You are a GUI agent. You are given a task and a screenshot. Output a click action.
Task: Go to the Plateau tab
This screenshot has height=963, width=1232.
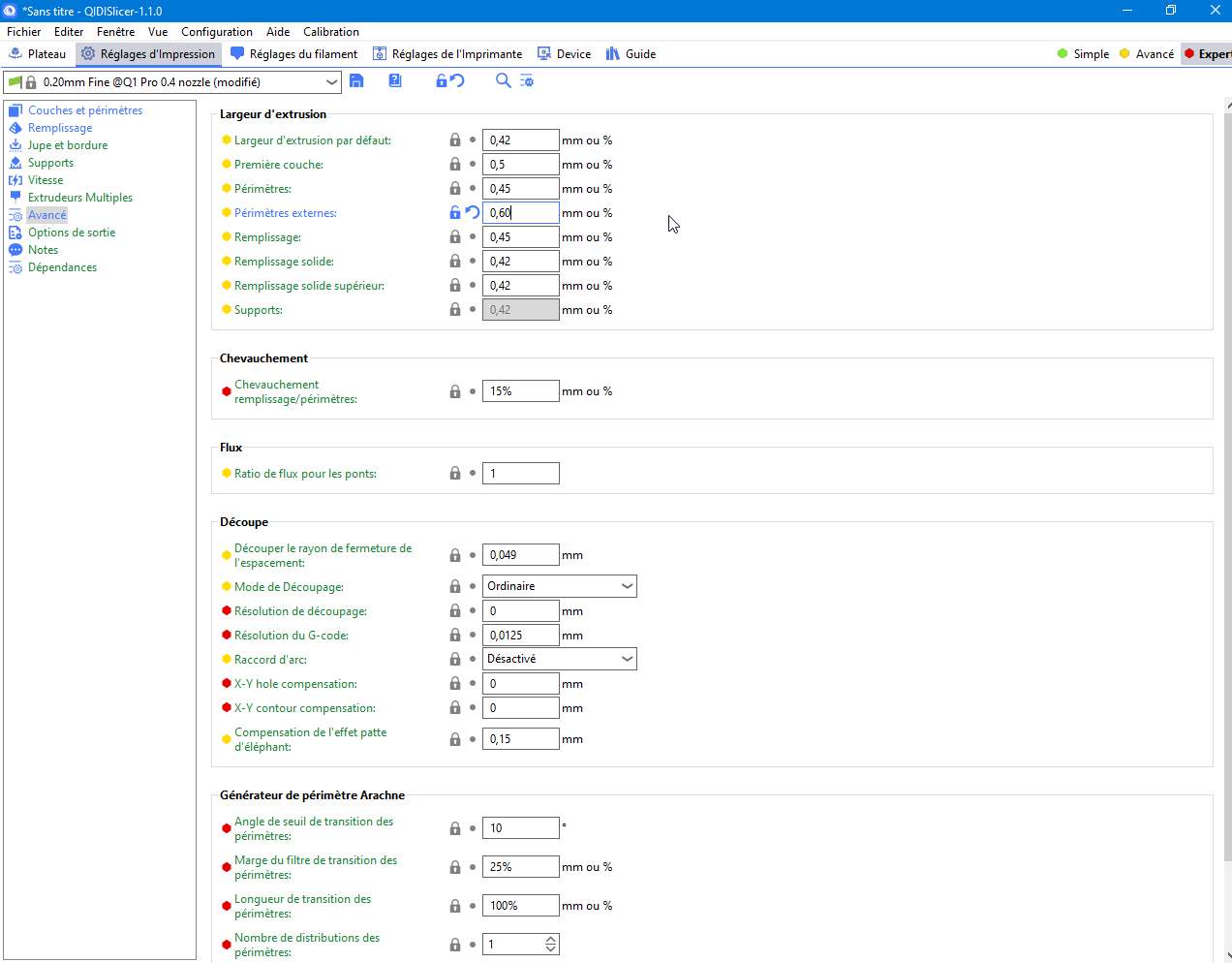[37, 54]
